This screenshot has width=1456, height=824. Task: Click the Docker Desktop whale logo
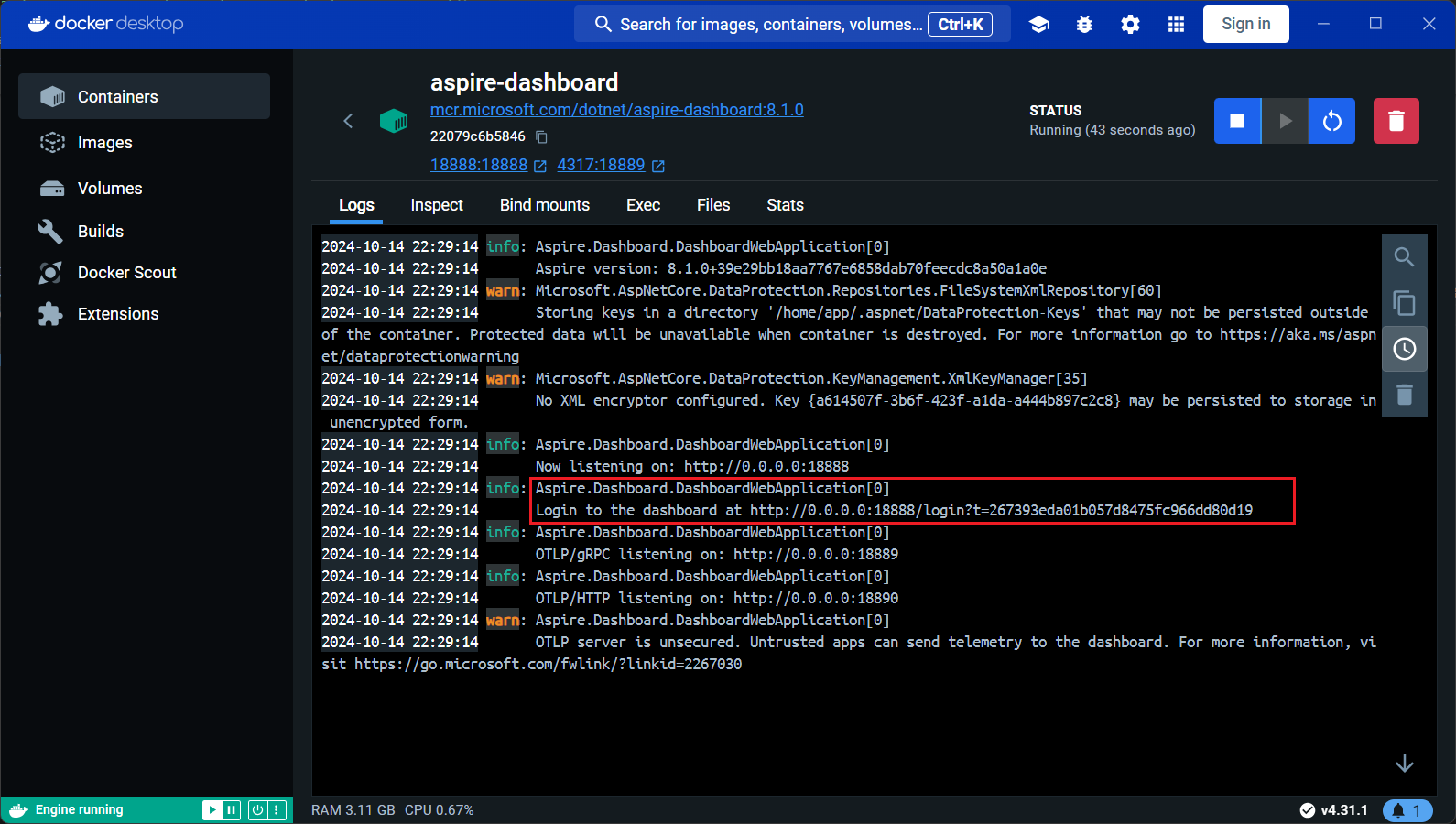[106, 24]
